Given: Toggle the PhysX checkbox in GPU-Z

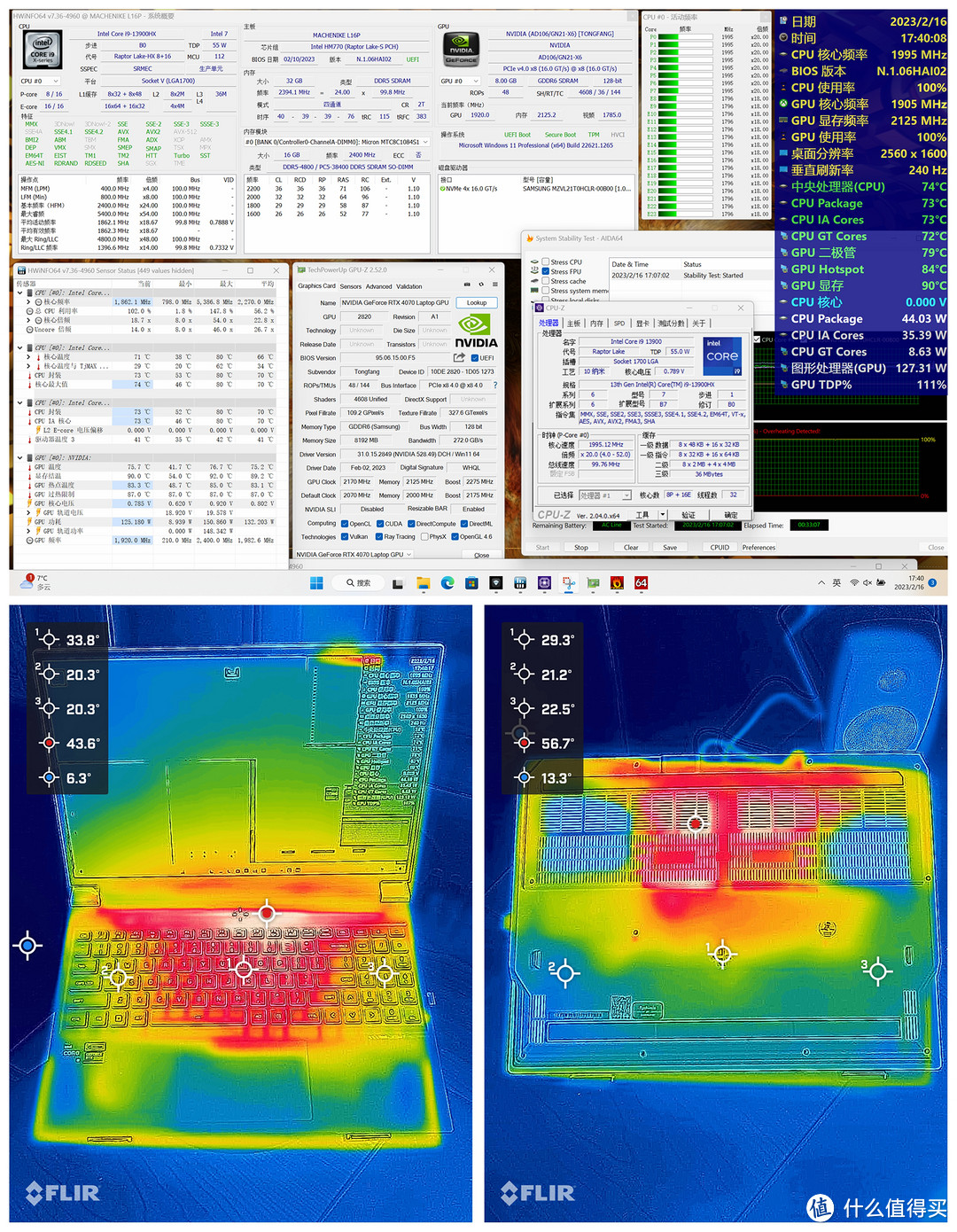Looking at the screenshot, I should click(424, 537).
